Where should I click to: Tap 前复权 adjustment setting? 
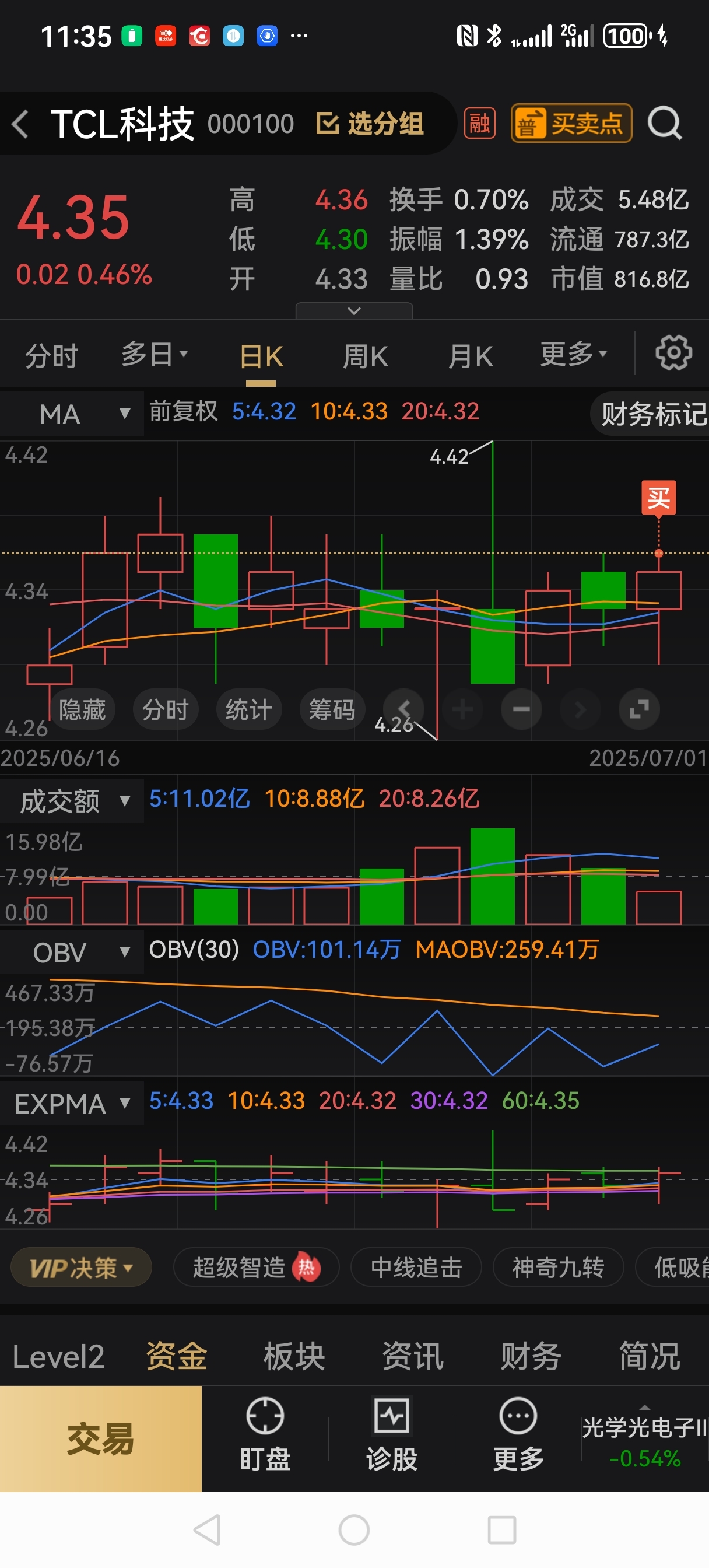[x=183, y=411]
